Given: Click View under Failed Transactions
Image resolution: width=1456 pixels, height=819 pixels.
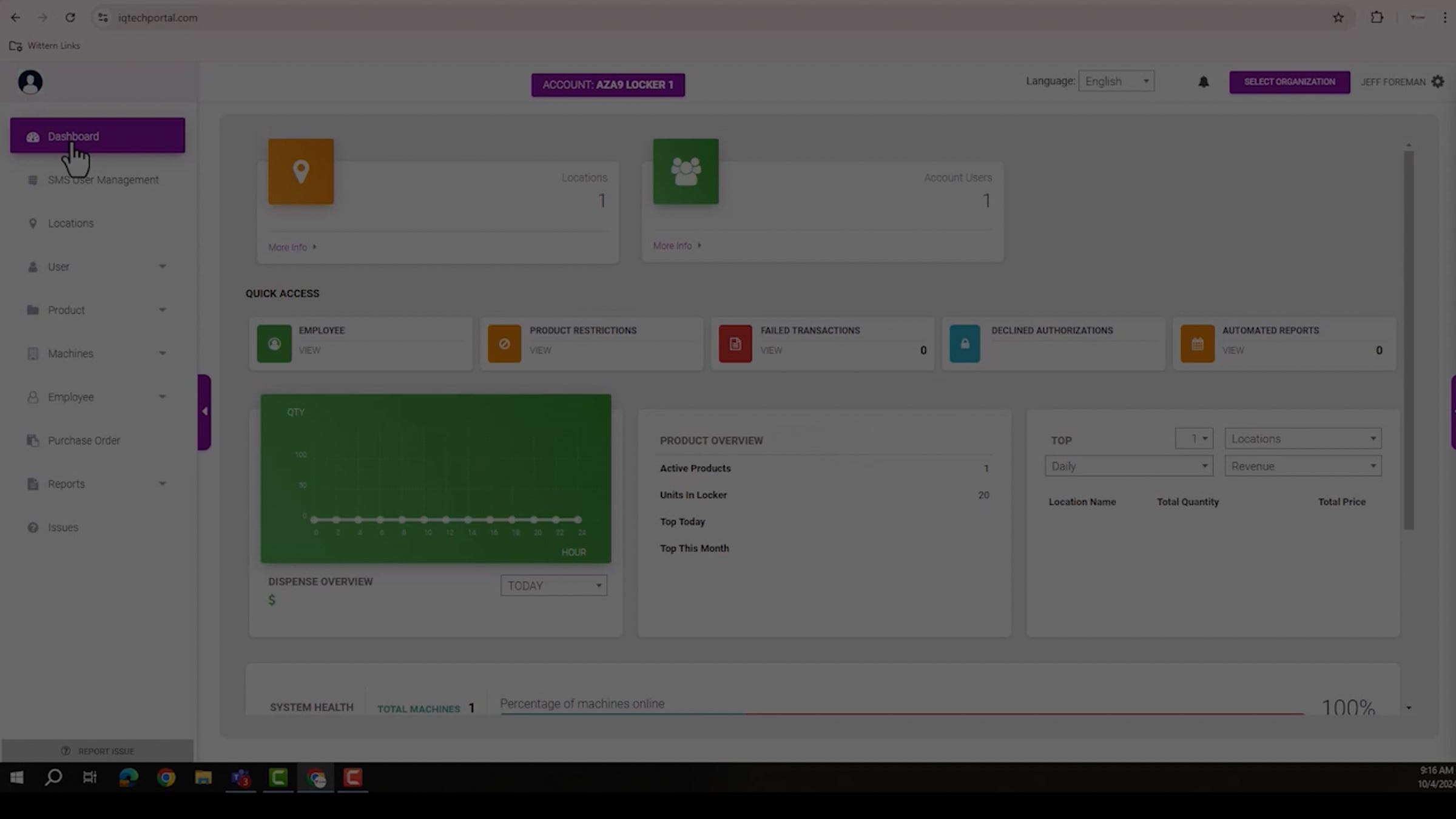Looking at the screenshot, I should (x=772, y=351).
